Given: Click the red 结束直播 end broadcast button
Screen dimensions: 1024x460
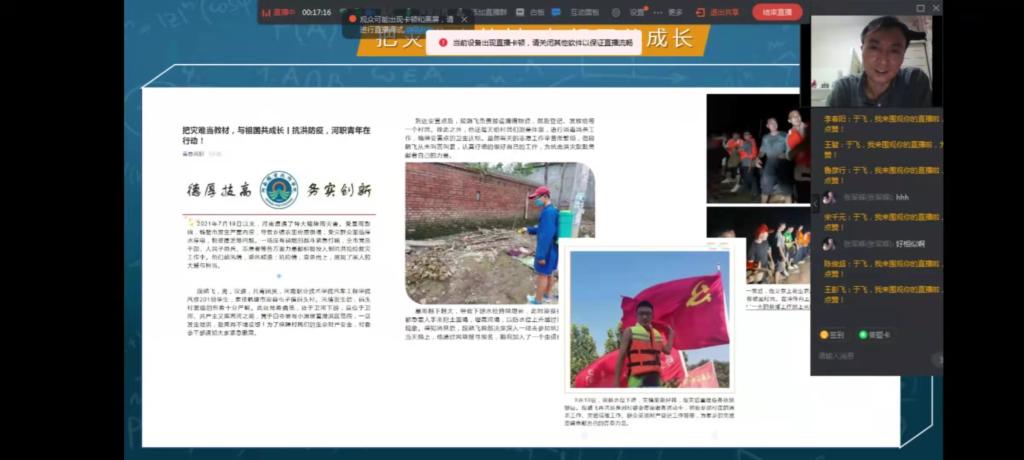Looking at the screenshot, I should 776,12.
